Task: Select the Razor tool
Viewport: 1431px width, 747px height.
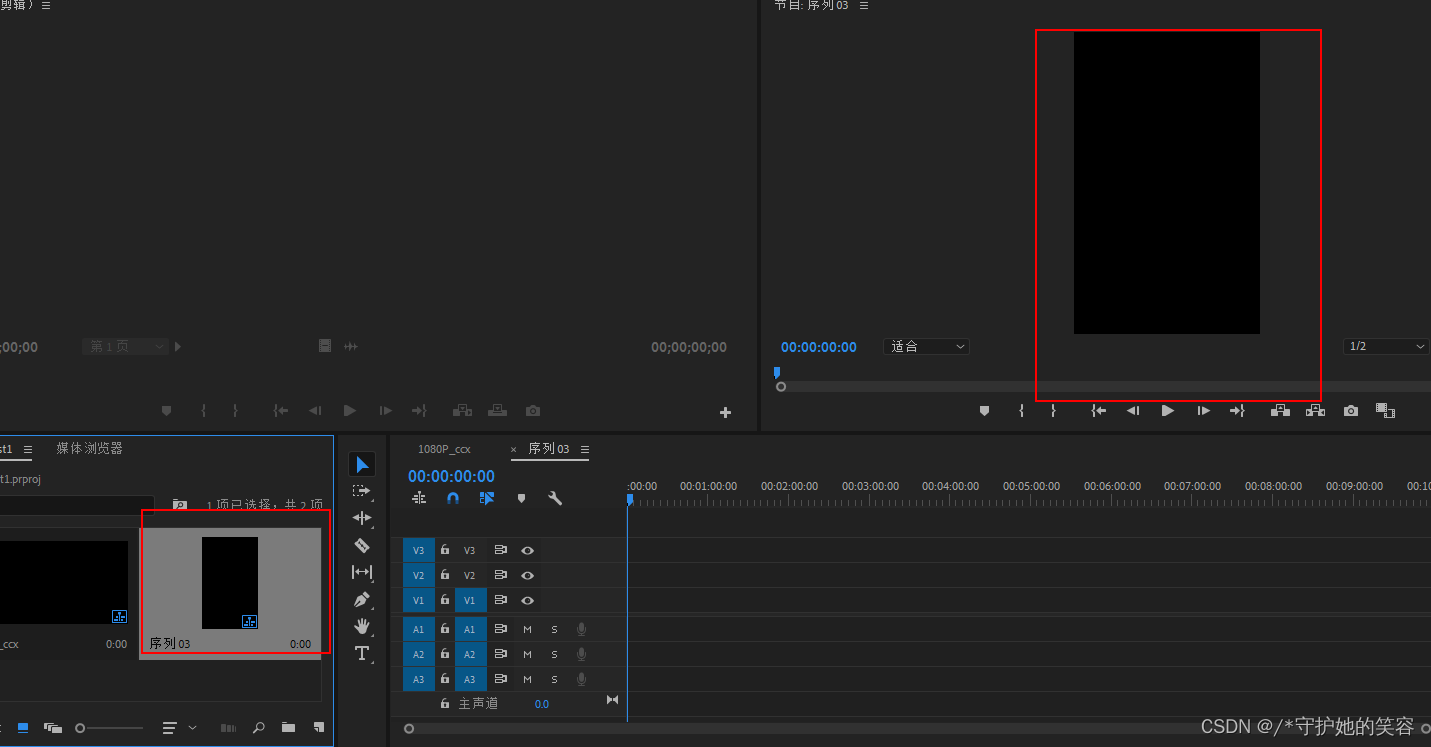Action: coord(362,545)
